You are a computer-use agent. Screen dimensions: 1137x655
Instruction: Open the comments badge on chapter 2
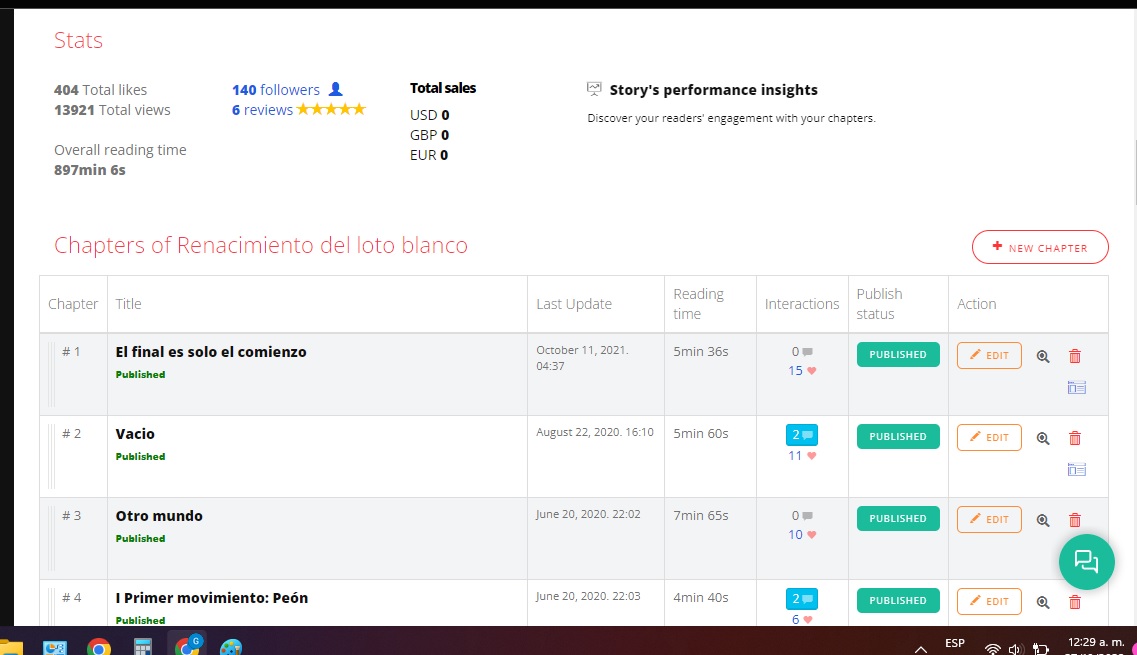coord(802,435)
